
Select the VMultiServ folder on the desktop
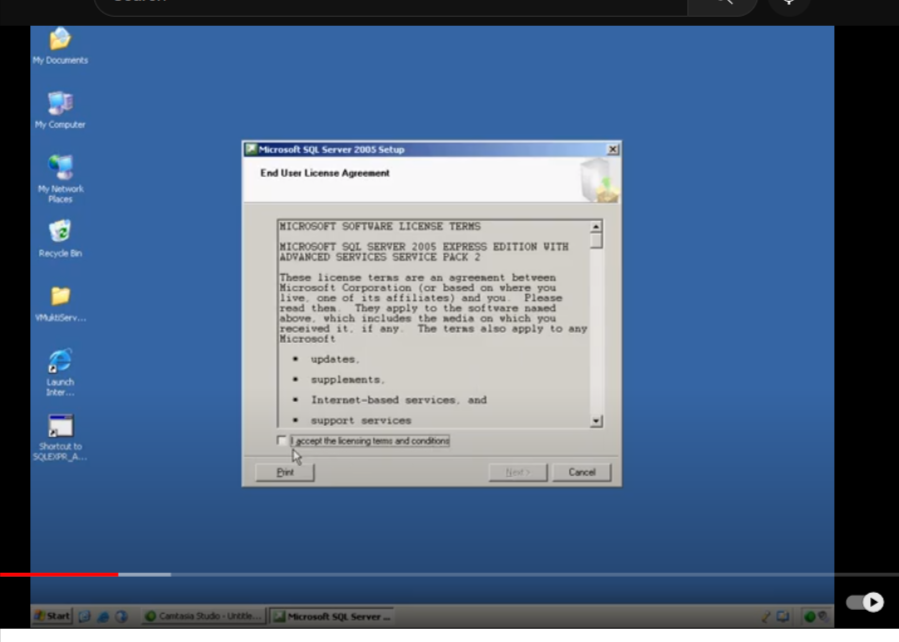(x=60, y=304)
